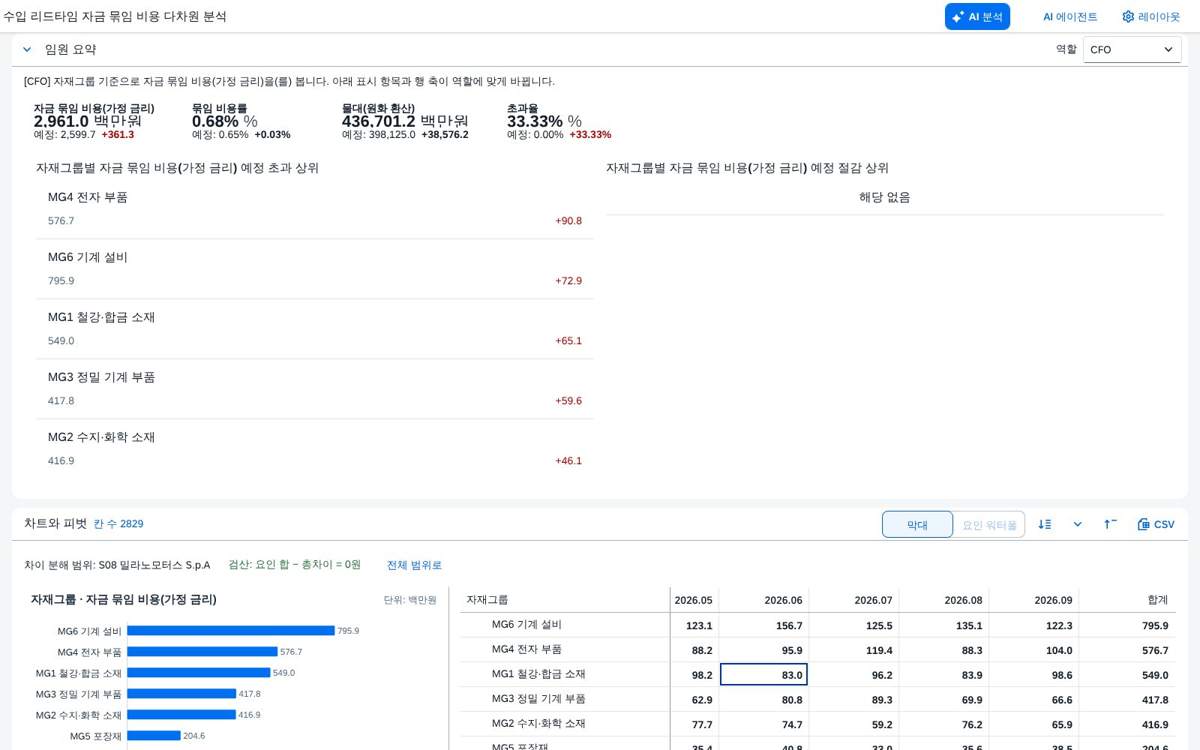Switch chart view to 요인 워터폴
Viewport: 1200px width, 750px height.
pos(989,524)
